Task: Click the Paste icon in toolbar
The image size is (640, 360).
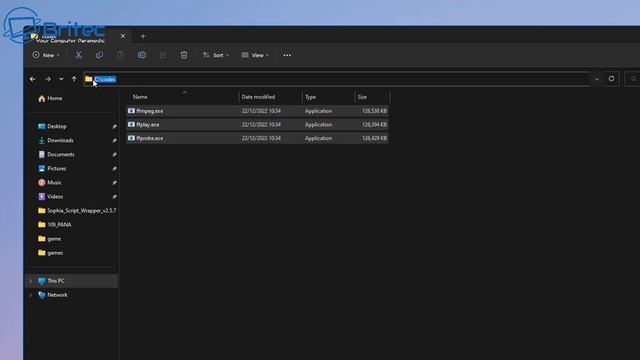Action: (120, 55)
